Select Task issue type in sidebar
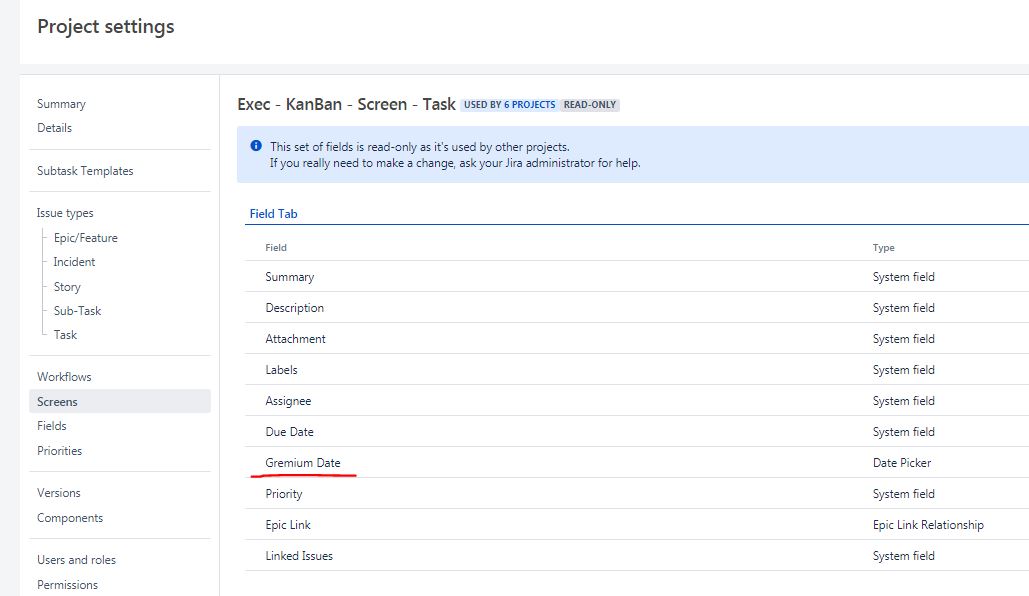 [x=65, y=335]
